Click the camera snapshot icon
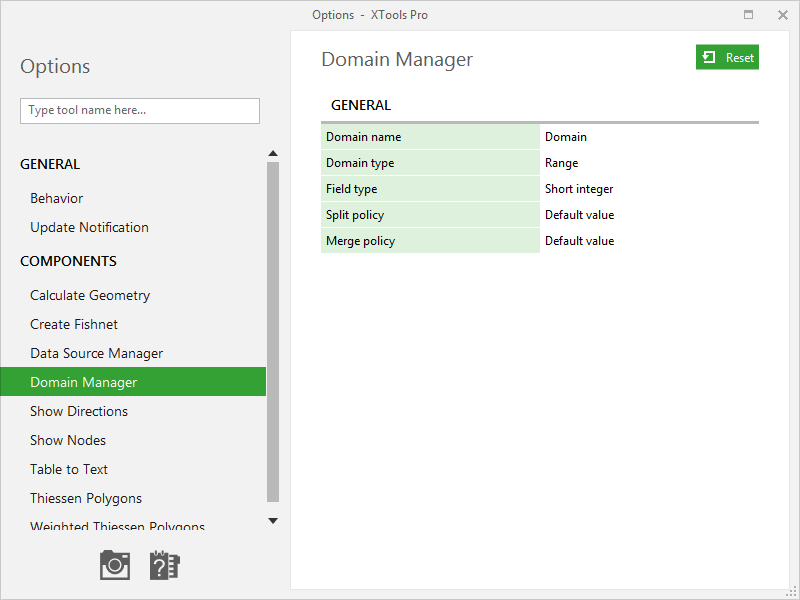 pos(115,565)
